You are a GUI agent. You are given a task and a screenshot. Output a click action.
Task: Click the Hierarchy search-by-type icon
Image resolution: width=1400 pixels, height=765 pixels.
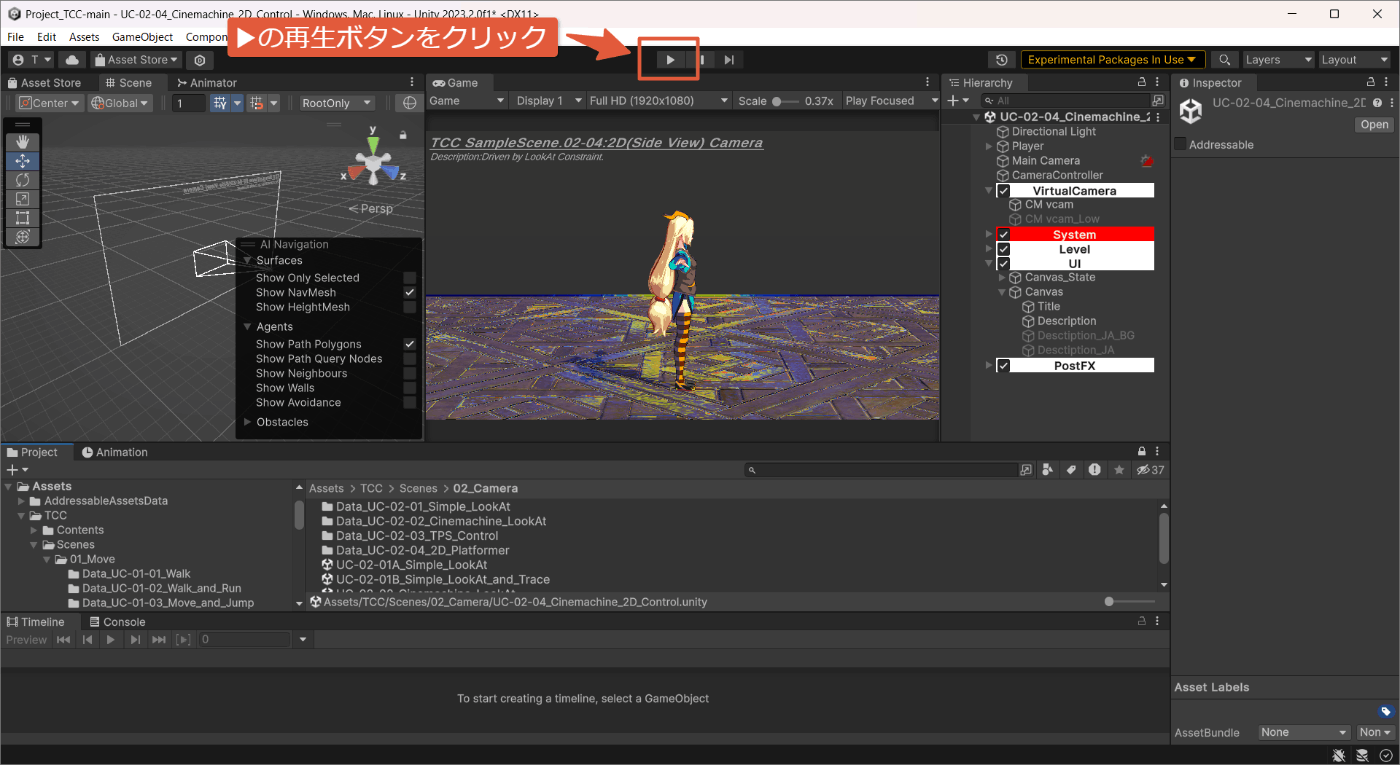(1158, 101)
